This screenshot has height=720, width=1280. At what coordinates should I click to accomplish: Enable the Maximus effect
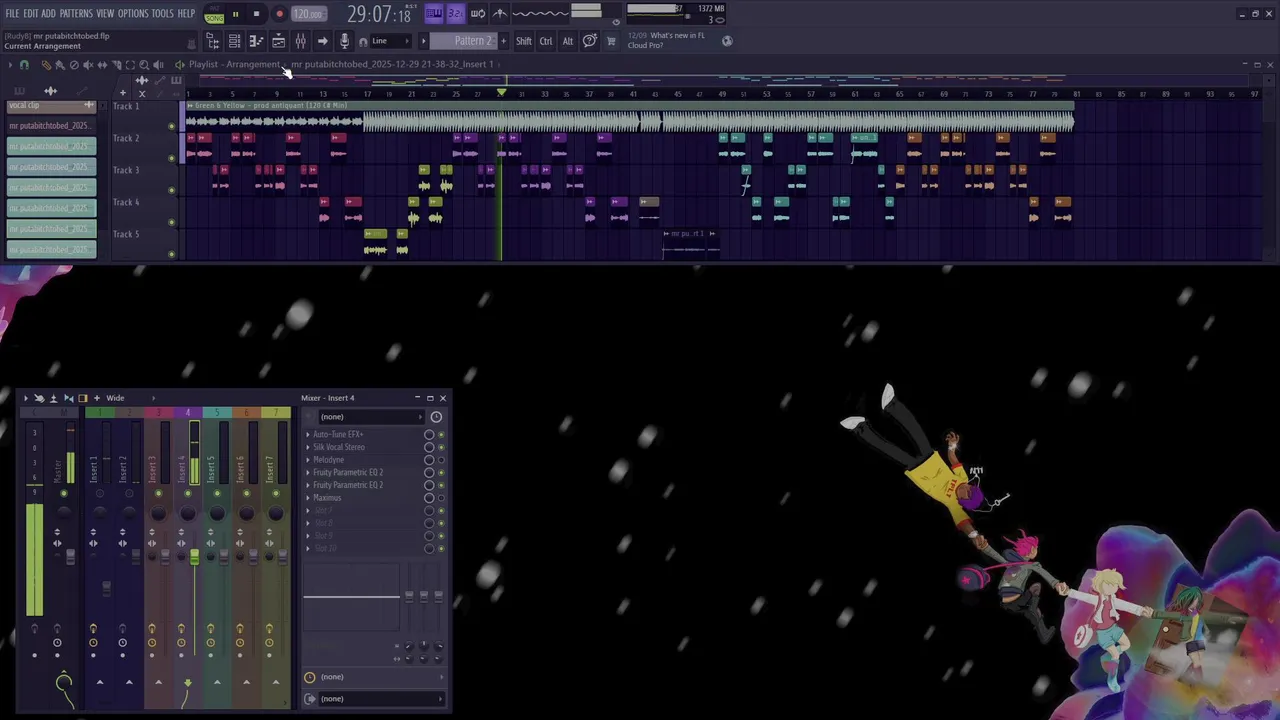(441, 498)
